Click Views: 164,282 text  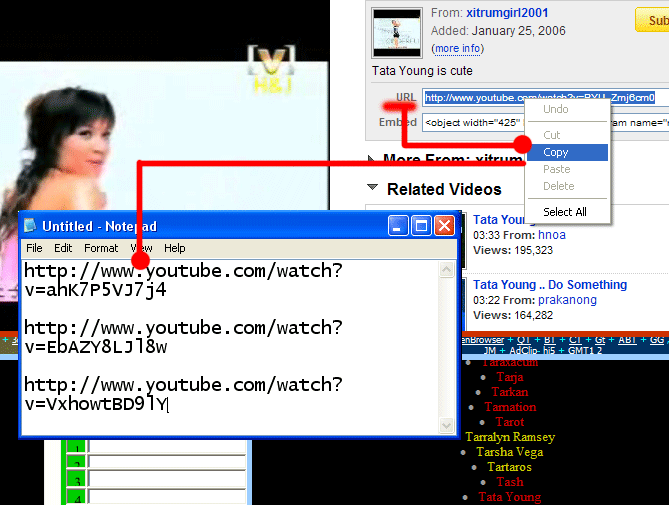(x=512, y=315)
